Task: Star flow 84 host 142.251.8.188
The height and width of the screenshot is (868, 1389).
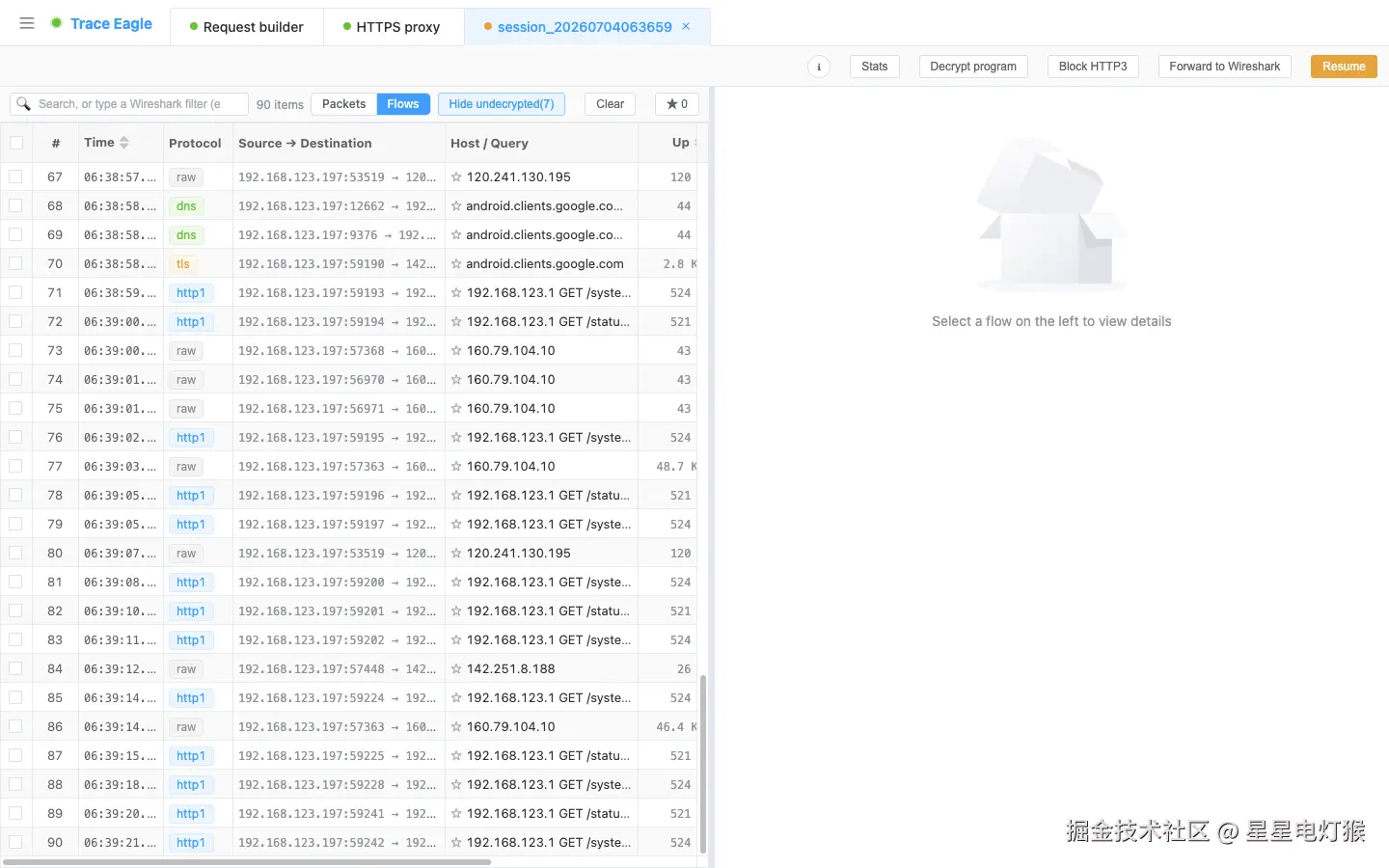Action: coord(456,669)
